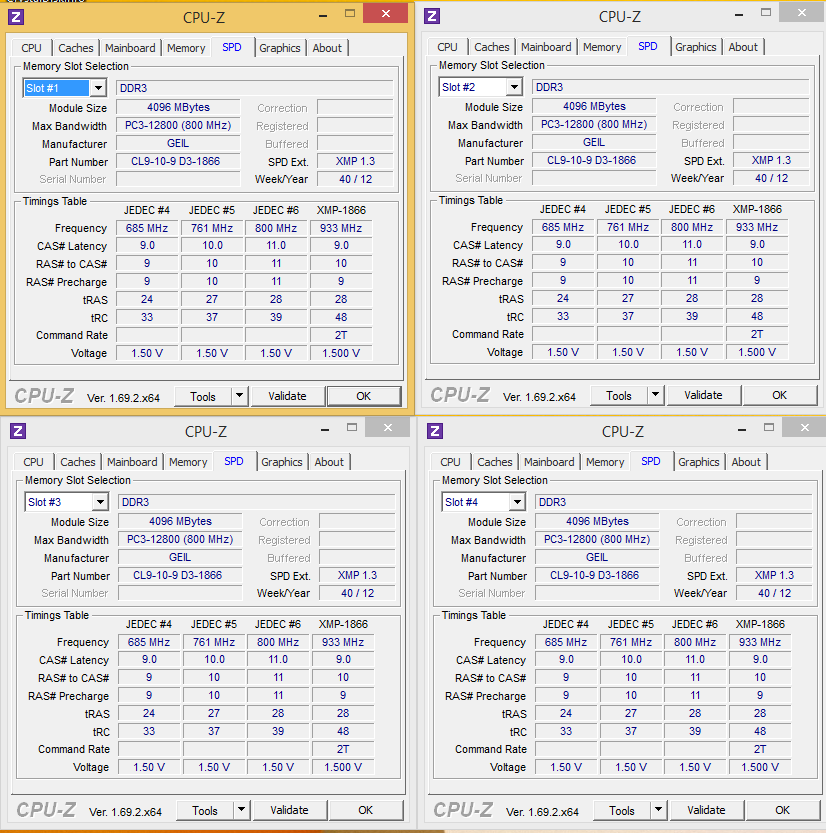This screenshot has width=826, height=833.
Task: Click Tools button in Slot #4 window
Action: coord(622,810)
